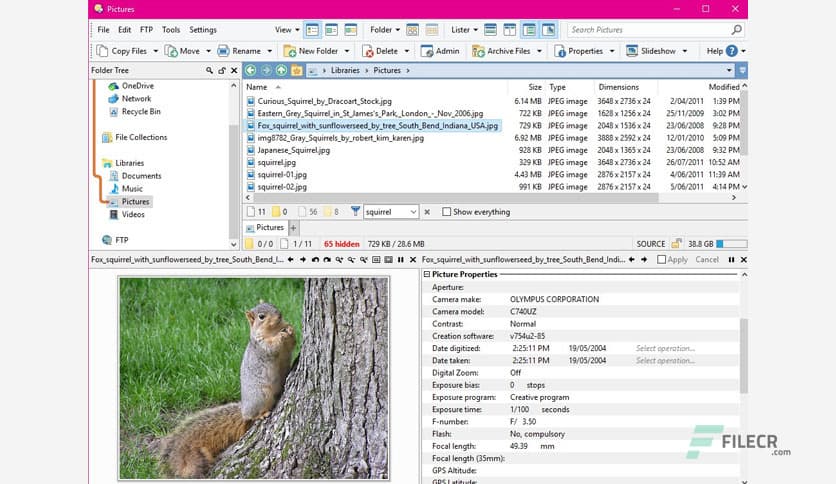Screen dimensions: 836x484
Task: Toggle the second button after the Lister dropdown
Action: [x=510, y=30]
